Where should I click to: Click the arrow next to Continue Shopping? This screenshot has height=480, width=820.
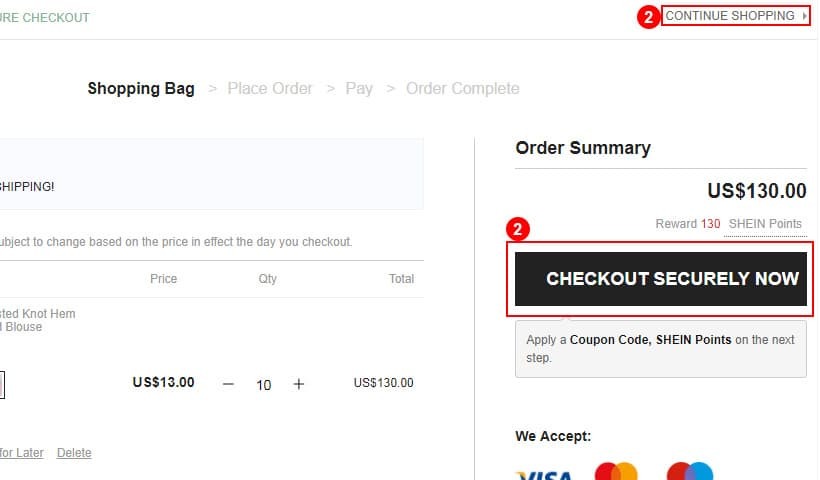coord(804,16)
